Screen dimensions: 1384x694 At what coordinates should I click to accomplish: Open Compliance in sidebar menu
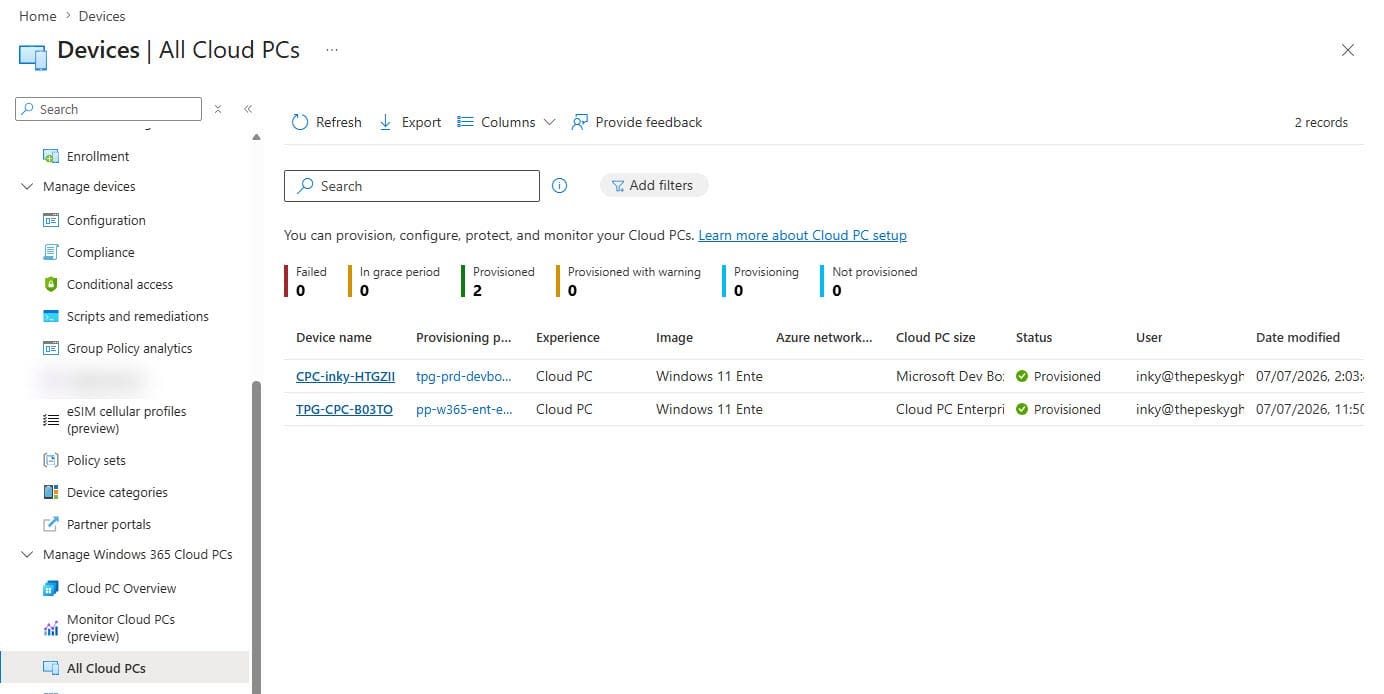tap(100, 252)
